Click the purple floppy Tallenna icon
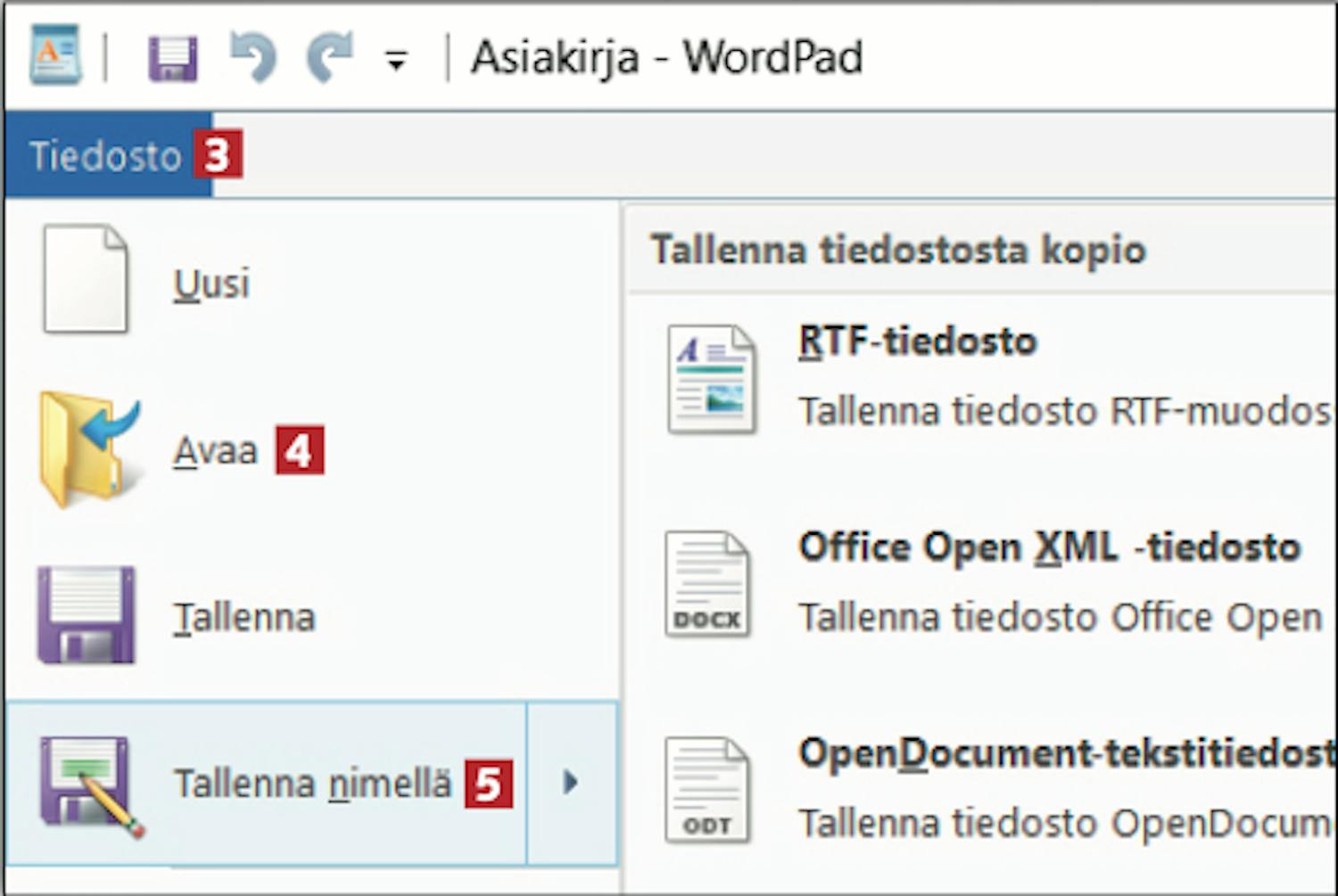This screenshot has height=896, width=1338. (86, 616)
